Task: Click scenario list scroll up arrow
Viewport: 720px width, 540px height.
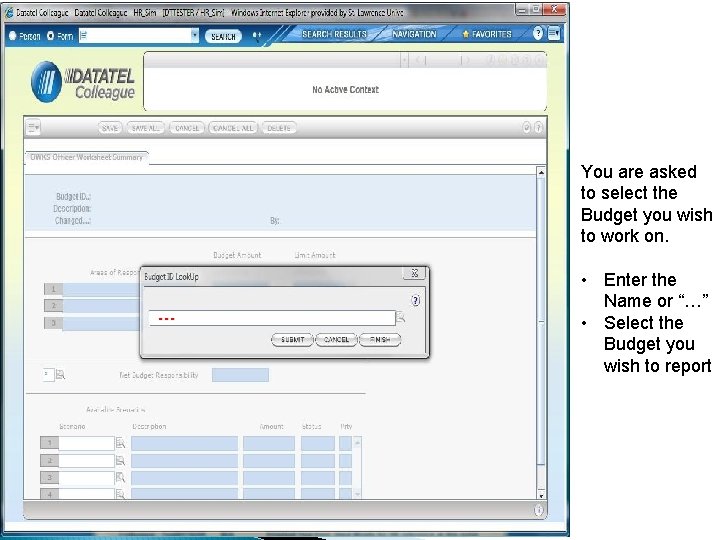Action: pos(357,442)
